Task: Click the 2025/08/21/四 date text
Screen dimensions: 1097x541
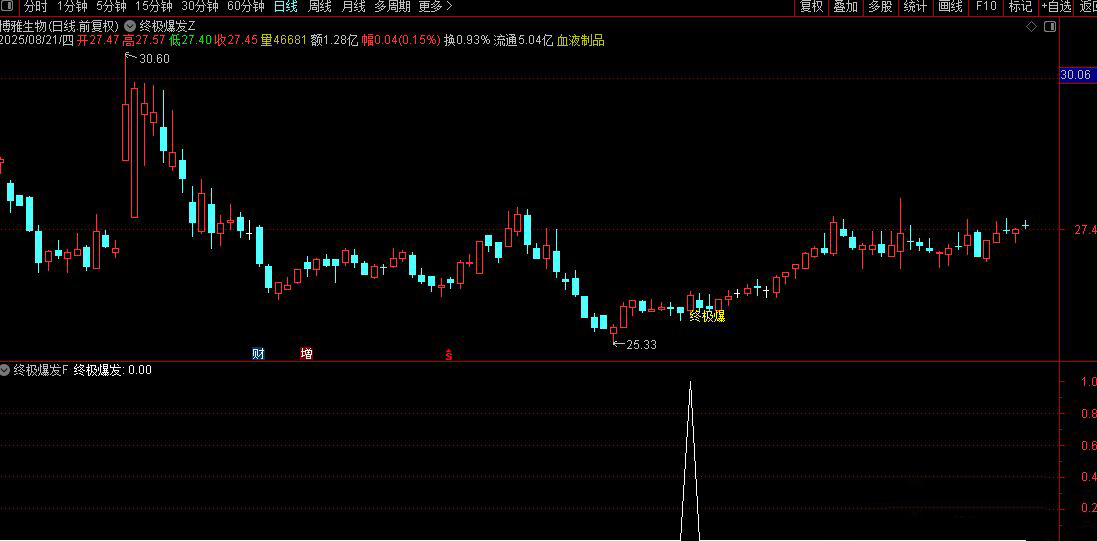Action: coord(37,41)
